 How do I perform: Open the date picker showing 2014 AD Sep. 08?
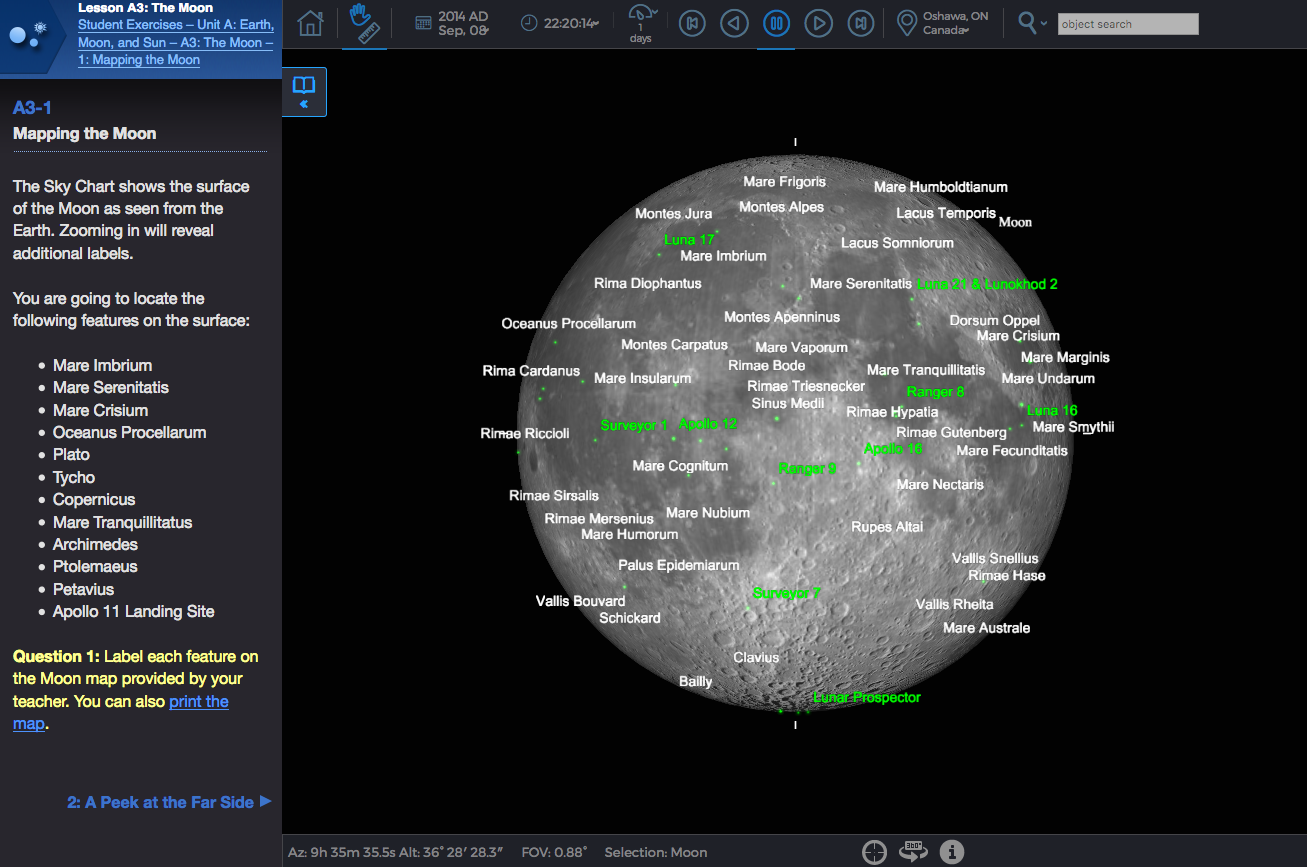tap(452, 24)
